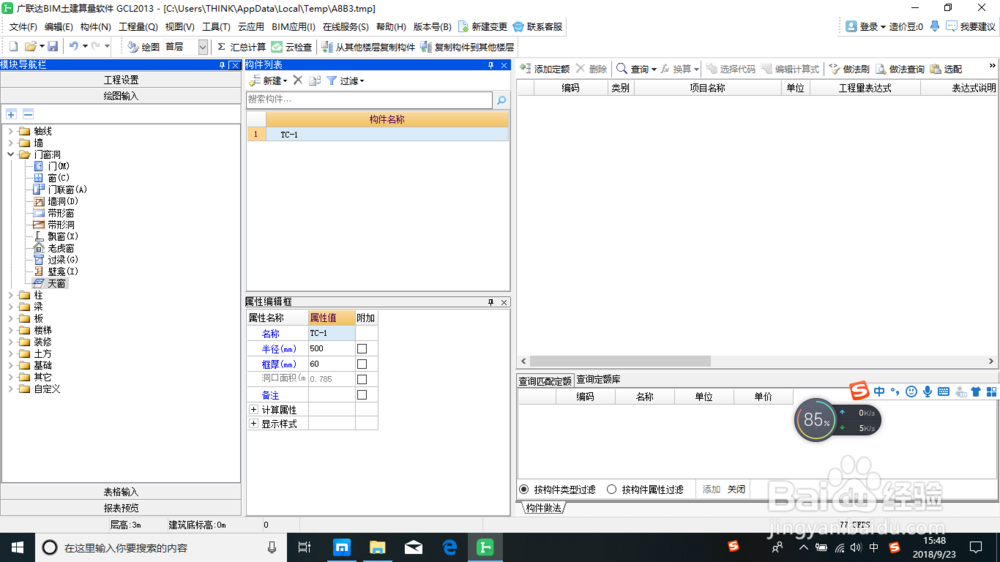Open the 工程量(Q) menu
The width and height of the screenshot is (1000, 562).
(138, 27)
